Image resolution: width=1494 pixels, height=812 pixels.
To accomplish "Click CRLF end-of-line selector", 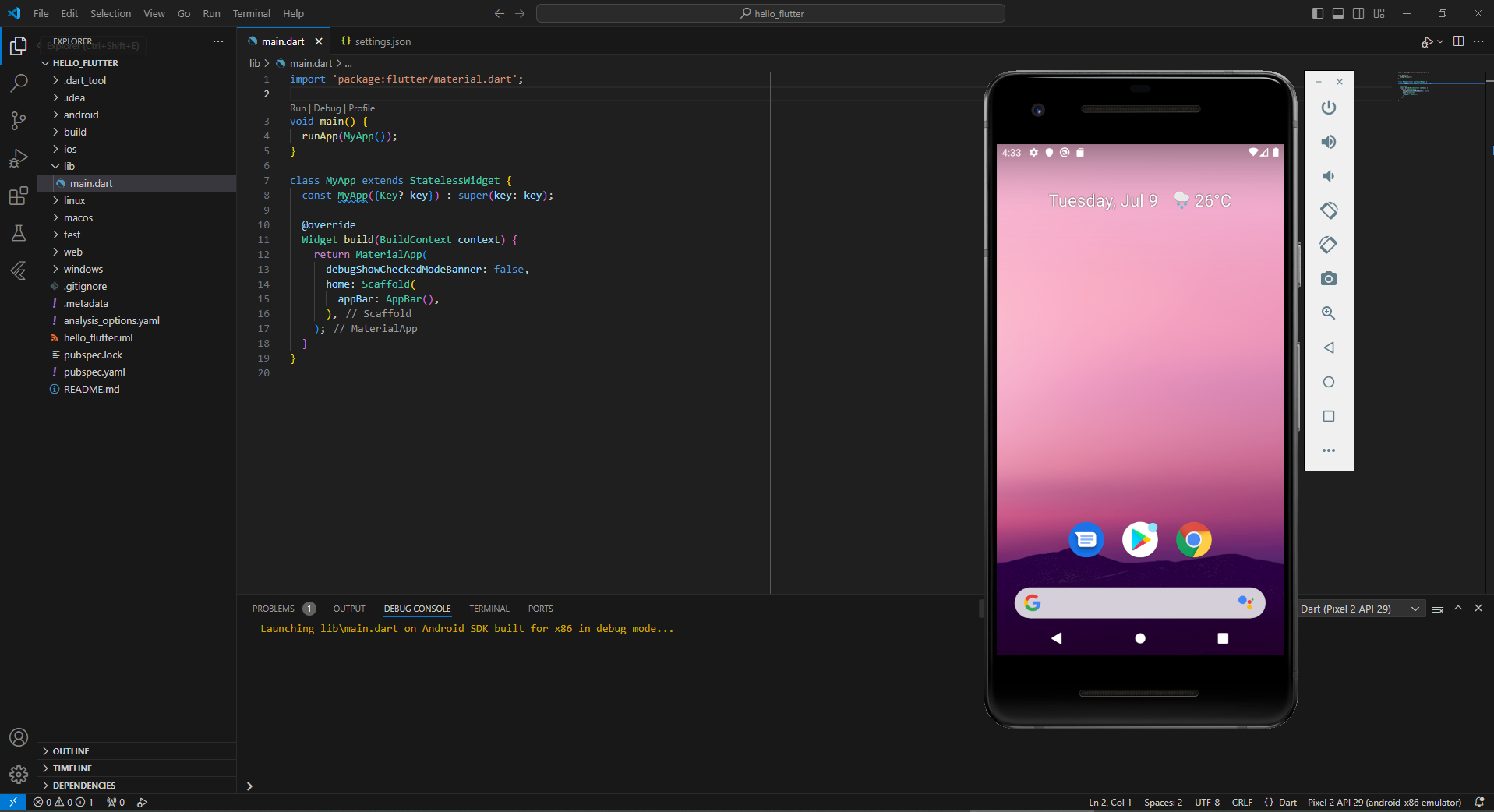I will pos(1242,803).
